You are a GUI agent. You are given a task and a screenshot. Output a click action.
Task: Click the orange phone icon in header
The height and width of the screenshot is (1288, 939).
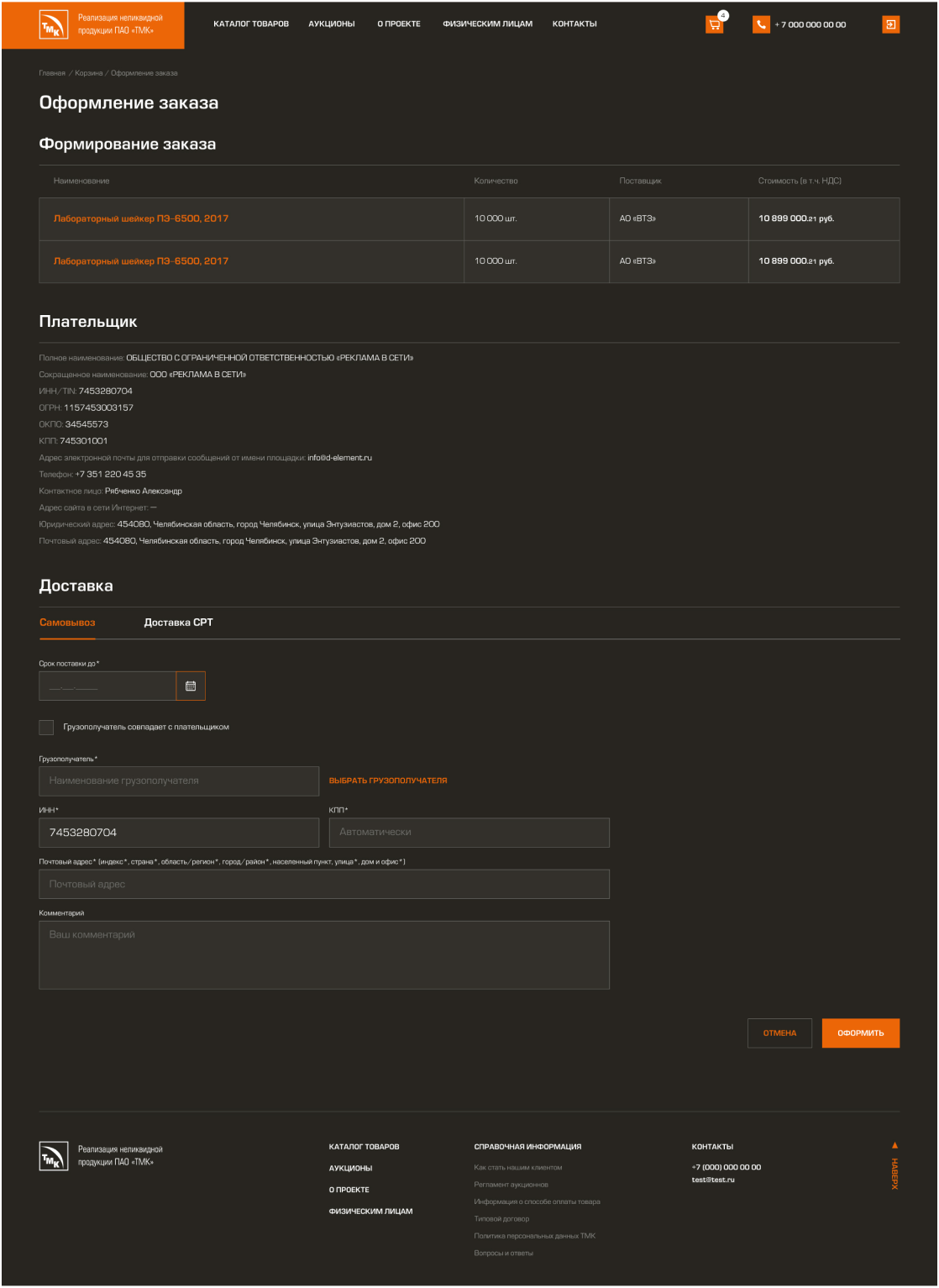click(x=761, y=24)
